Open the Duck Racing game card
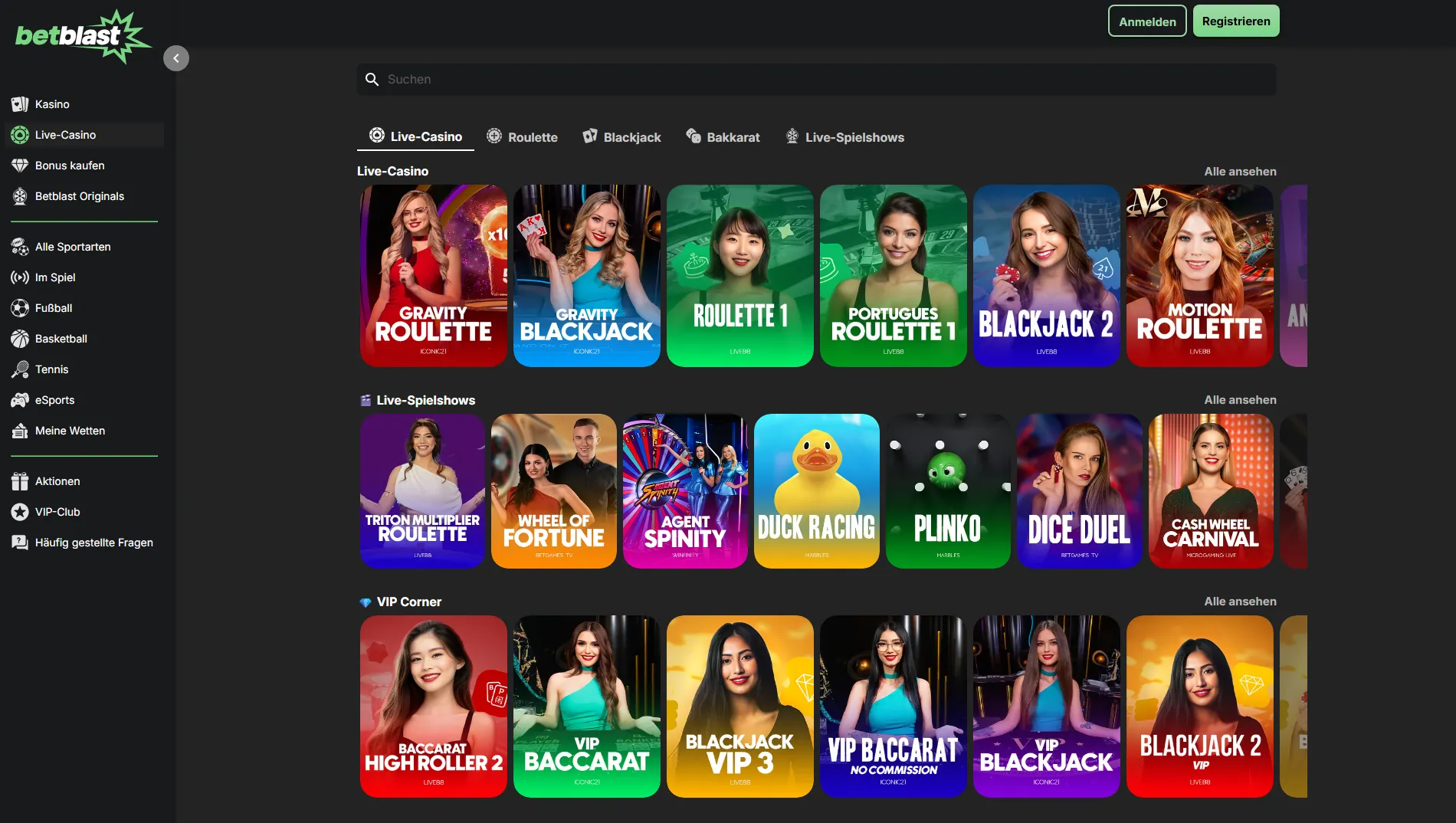This screenshot has width=1456, height=823. click(x=816, y=491)
